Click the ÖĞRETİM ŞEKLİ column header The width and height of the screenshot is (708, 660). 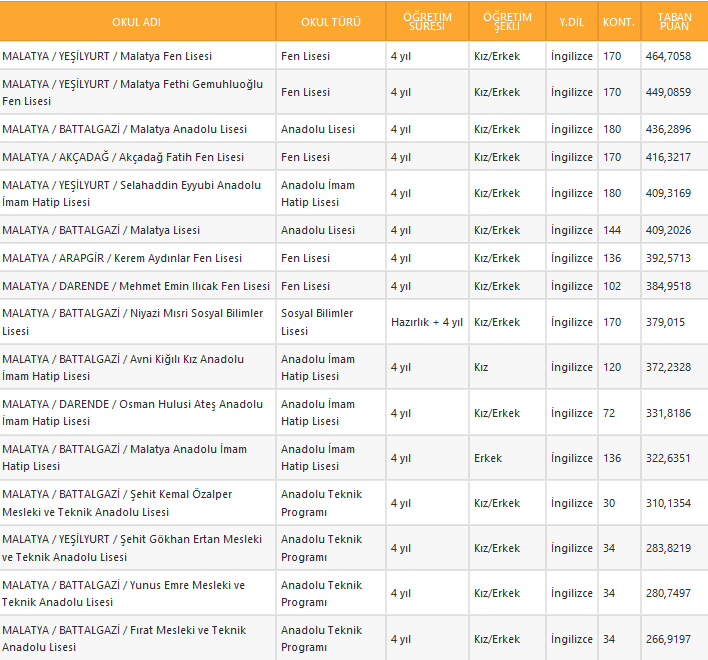tap(507, 22)
